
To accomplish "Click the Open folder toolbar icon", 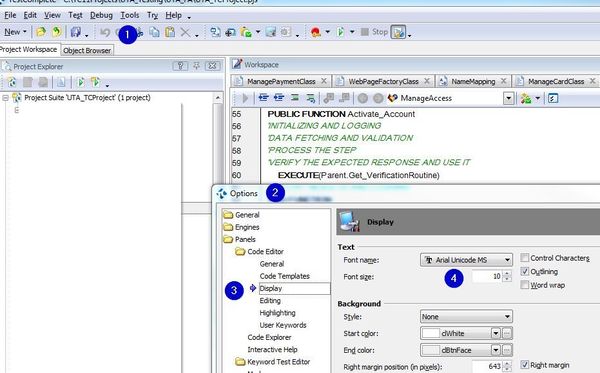I will point(41,32).
